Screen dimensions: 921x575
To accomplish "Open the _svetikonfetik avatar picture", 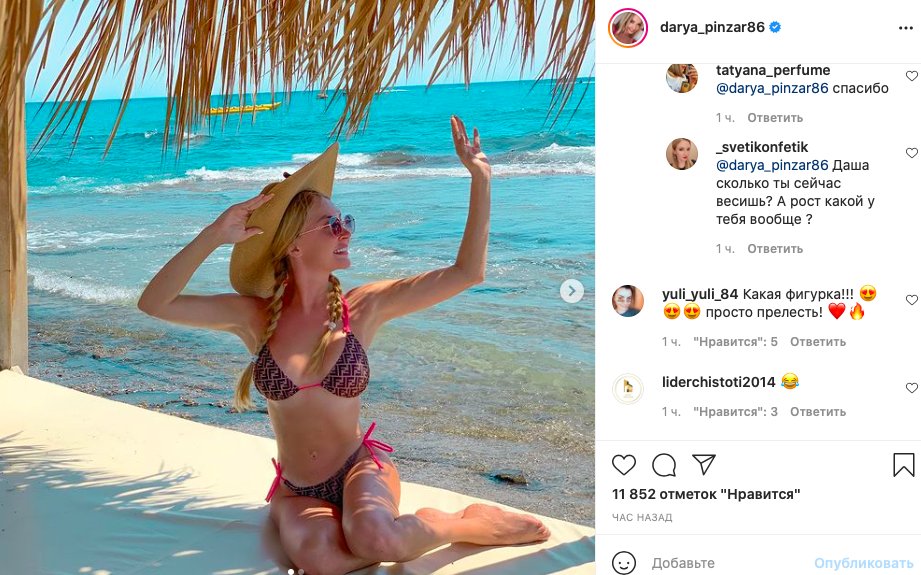I will (x=682, y=153).
